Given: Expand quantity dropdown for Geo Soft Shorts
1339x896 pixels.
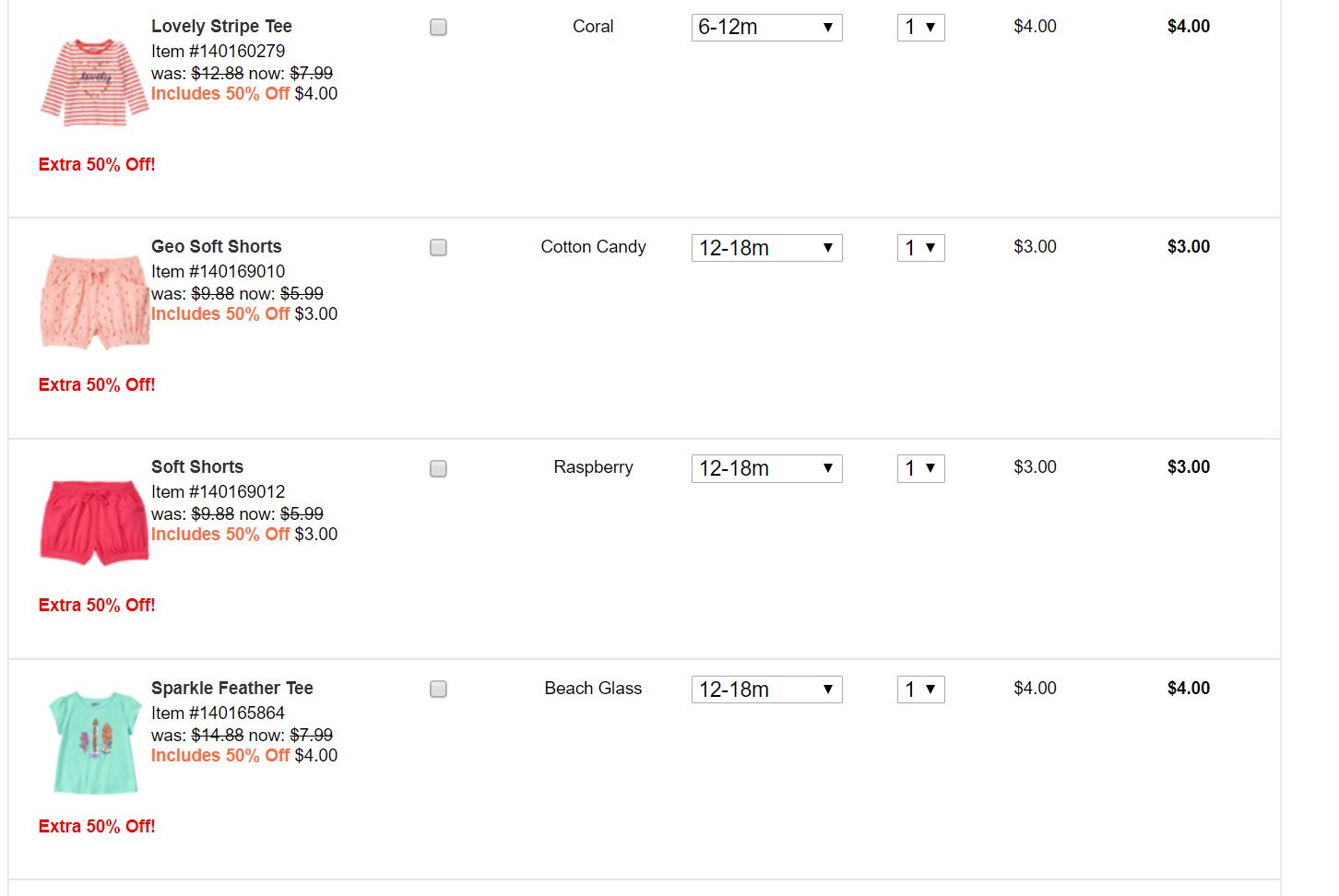Looking at the screenshot, I should [920, 248].
